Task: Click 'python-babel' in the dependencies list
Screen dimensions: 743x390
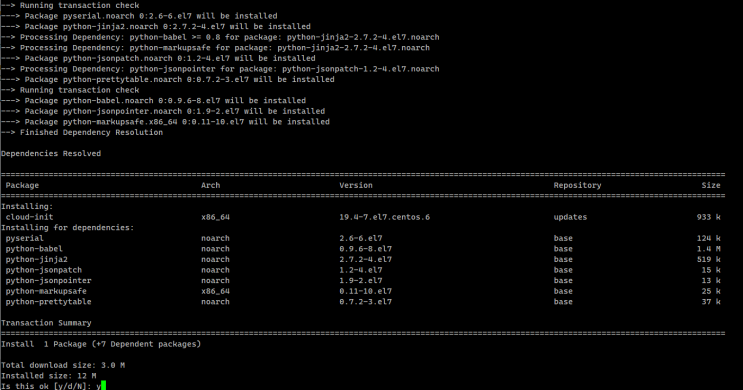Action: (x=34, y=249)
